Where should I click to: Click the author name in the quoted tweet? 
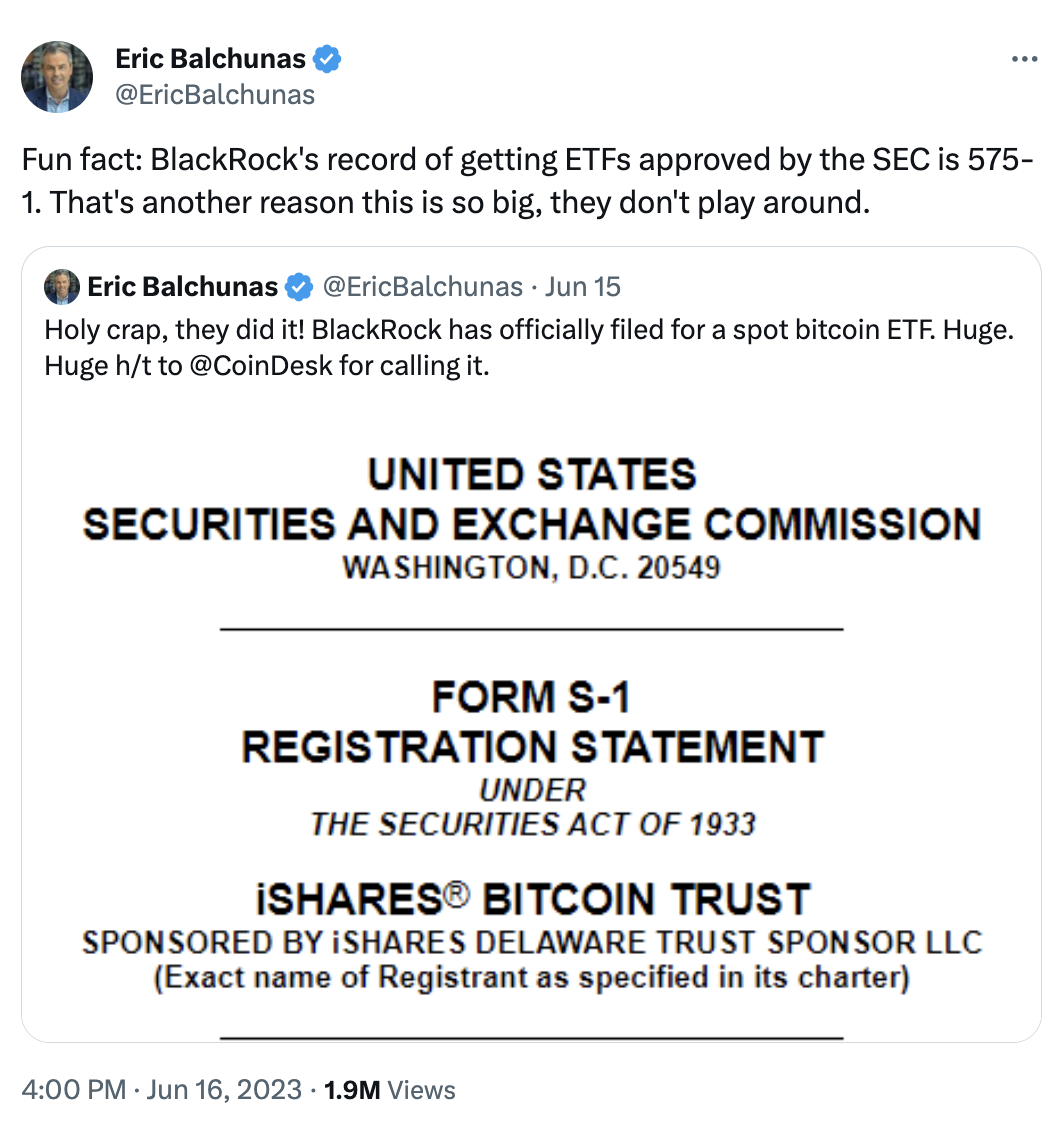click(x=182, y=288)
